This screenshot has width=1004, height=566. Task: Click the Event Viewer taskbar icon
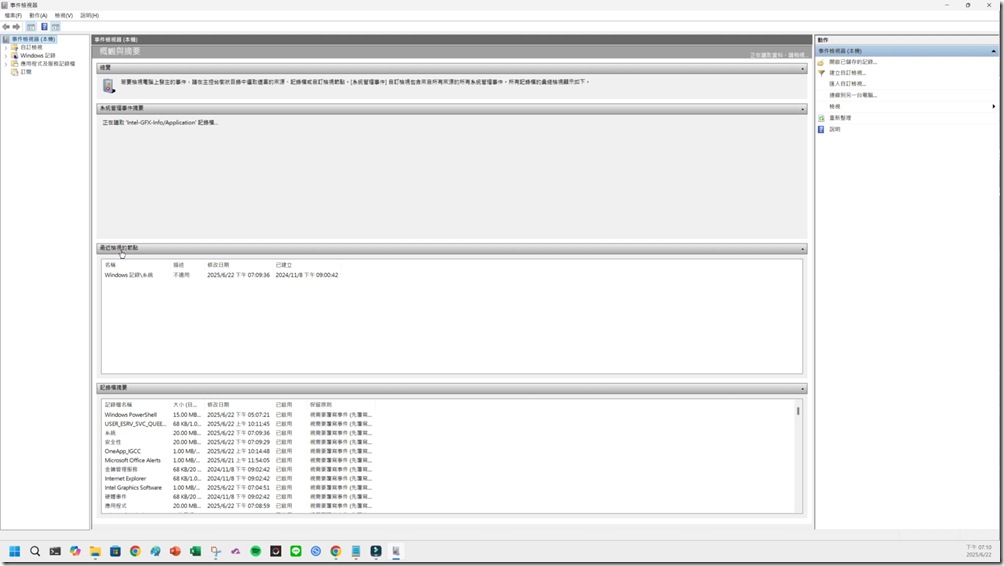point(396,551)
